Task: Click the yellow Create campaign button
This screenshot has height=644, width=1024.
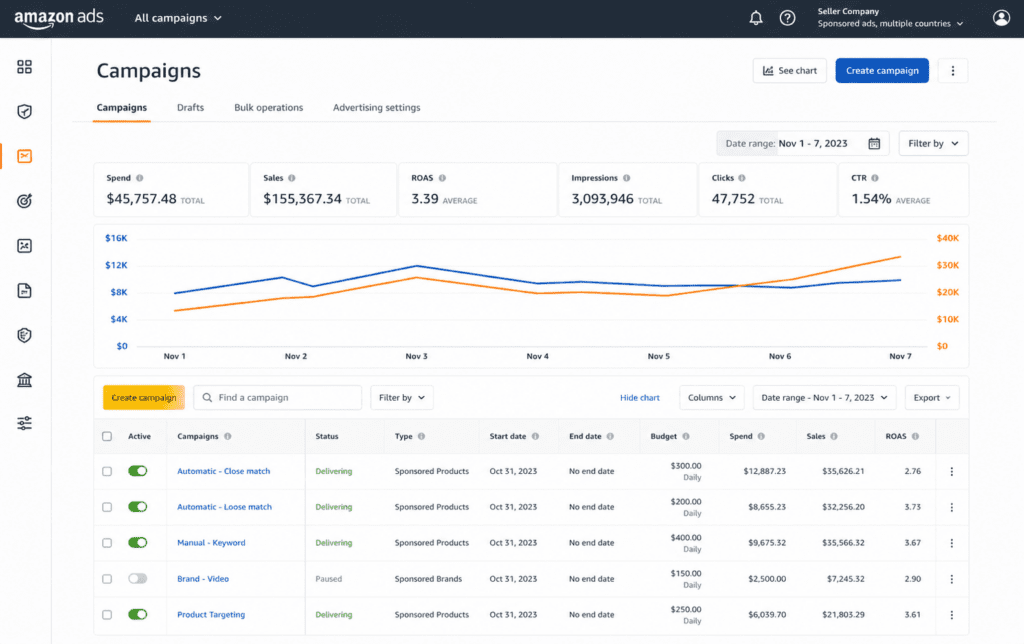Action: point(144,398)
